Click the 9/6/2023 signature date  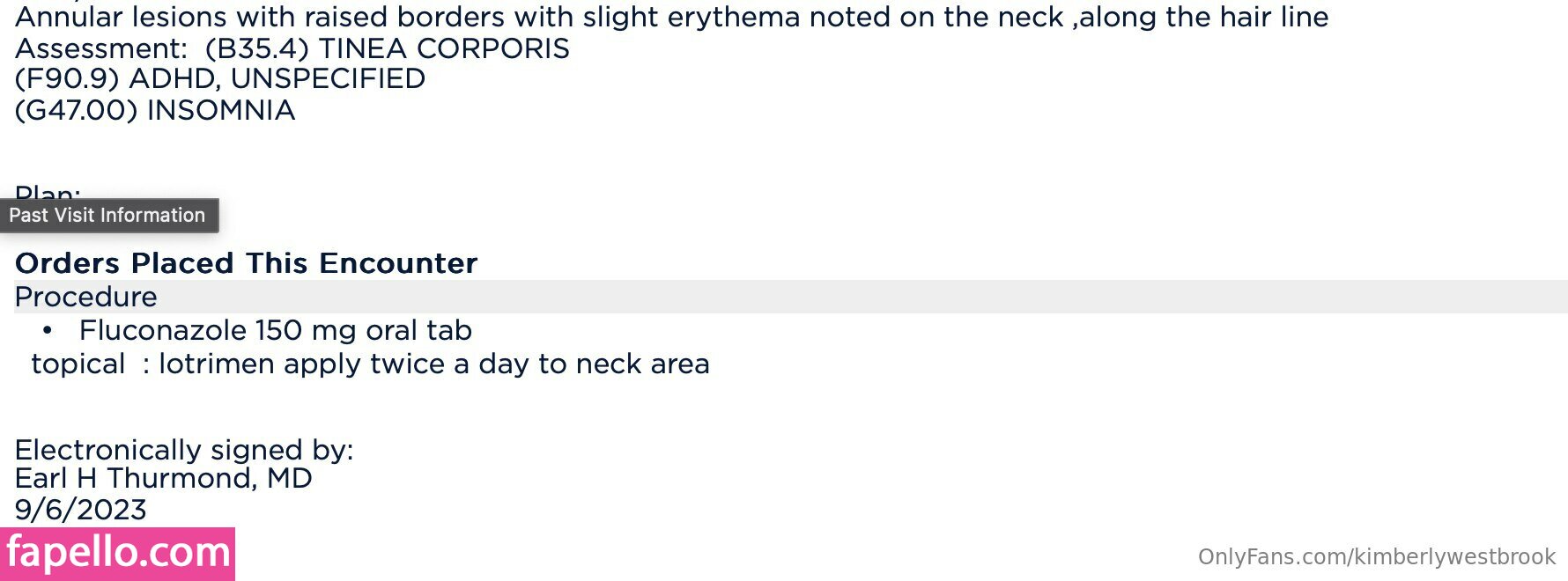pos(81,510)
